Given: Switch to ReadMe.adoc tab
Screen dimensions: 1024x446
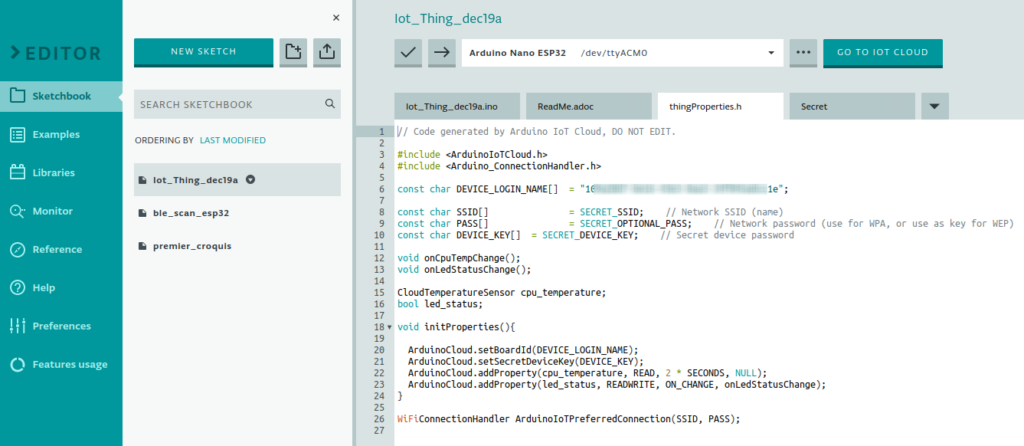Looking at the screenshot, I should (589, 106).
